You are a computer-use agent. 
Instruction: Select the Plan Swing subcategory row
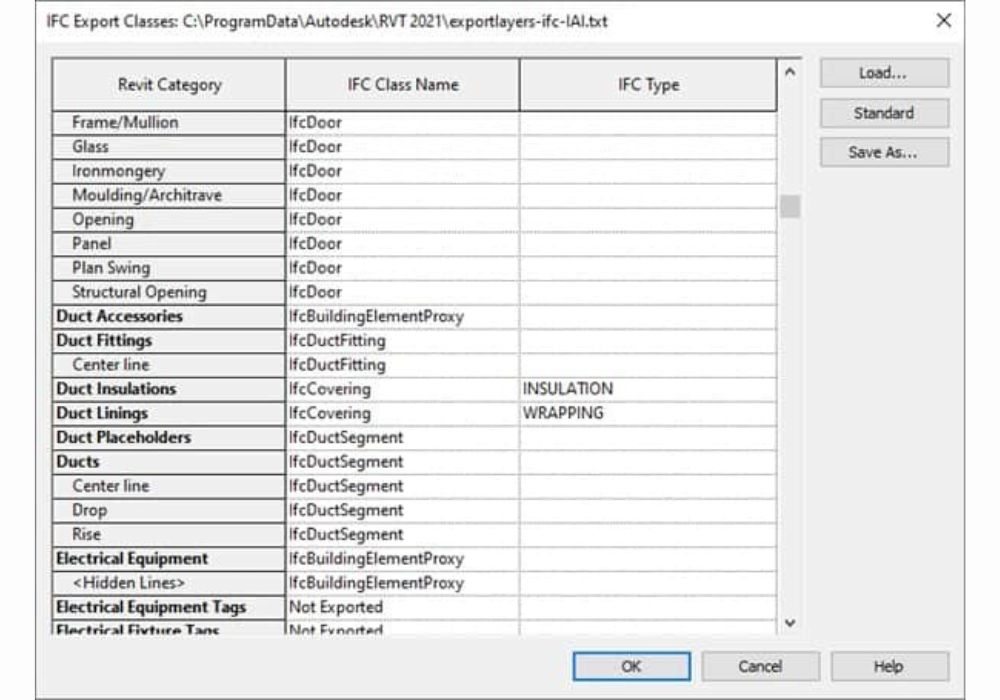pos(111,268)
